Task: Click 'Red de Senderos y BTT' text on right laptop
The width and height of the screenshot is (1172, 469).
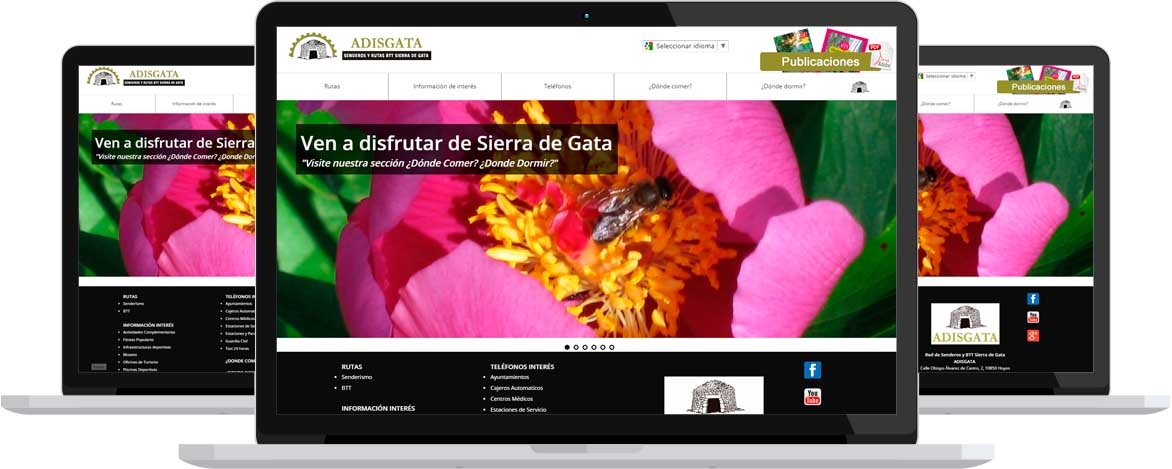Action: click(965, 354)
